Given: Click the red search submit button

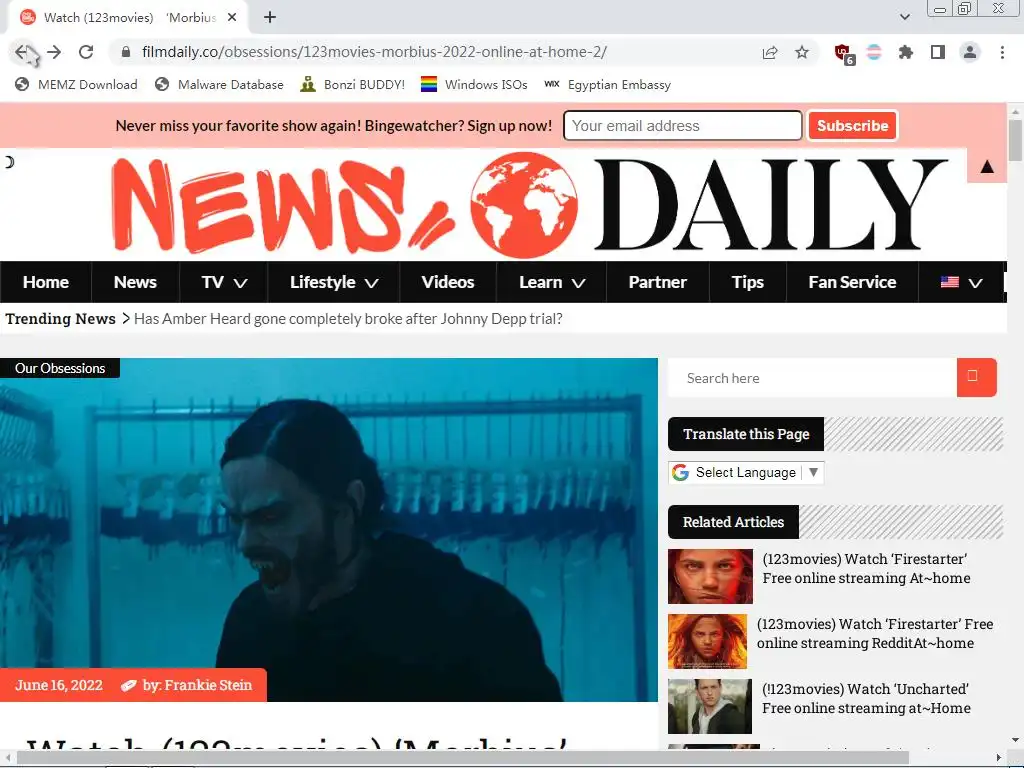Looking at the screenshot, I should coord(976,377).
